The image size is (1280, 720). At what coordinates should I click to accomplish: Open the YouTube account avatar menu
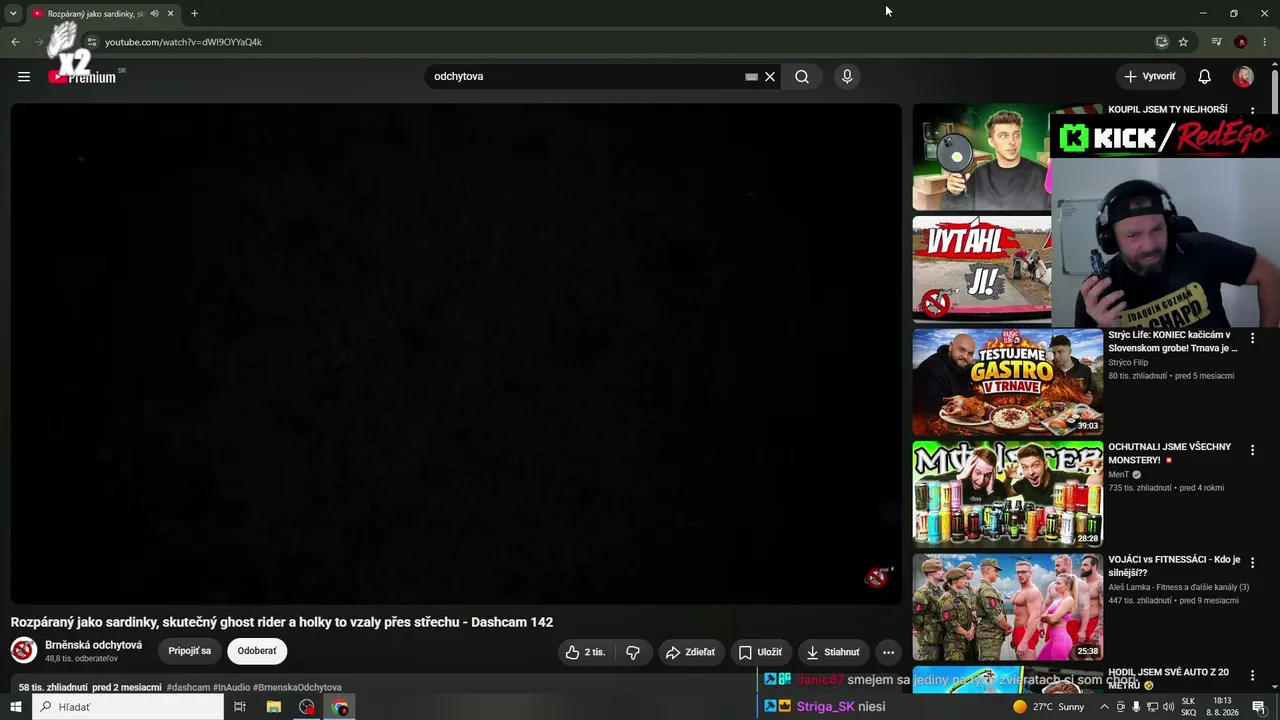tap(1243, 77)
